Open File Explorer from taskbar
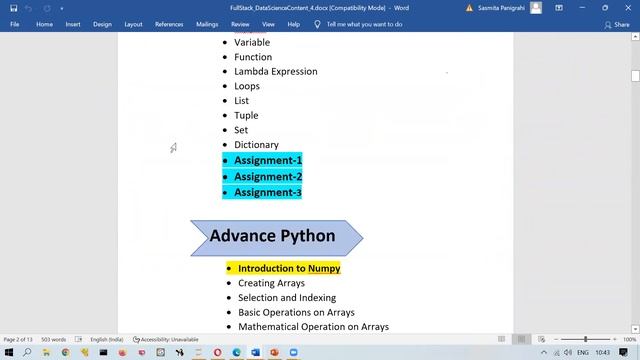 click(46, 352)
